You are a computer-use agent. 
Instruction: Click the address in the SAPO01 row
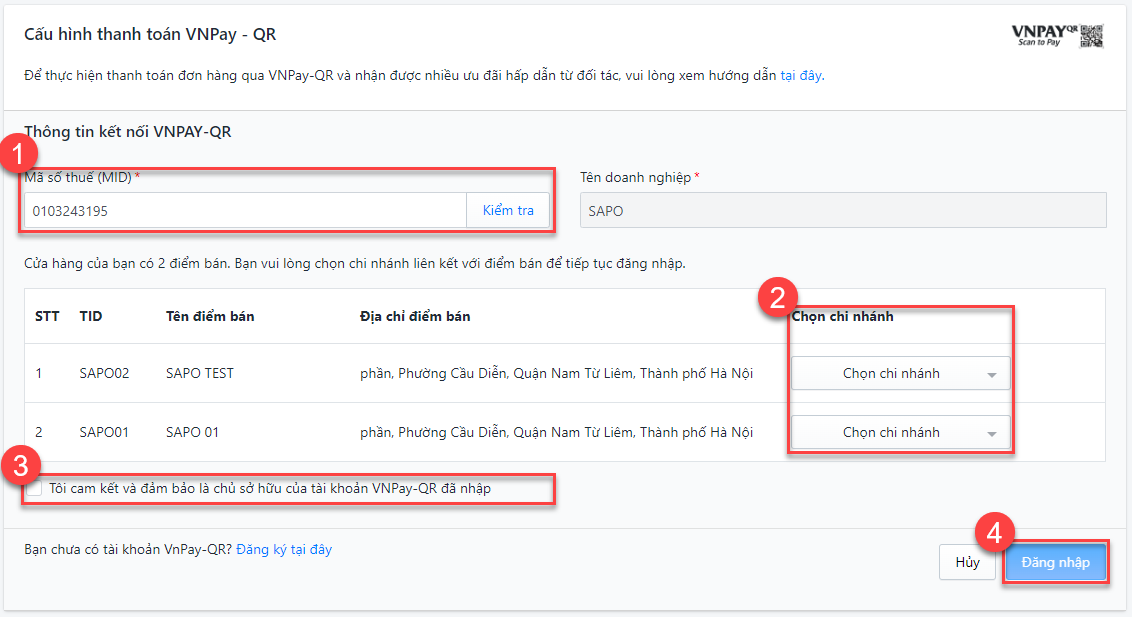coord(557,432)
